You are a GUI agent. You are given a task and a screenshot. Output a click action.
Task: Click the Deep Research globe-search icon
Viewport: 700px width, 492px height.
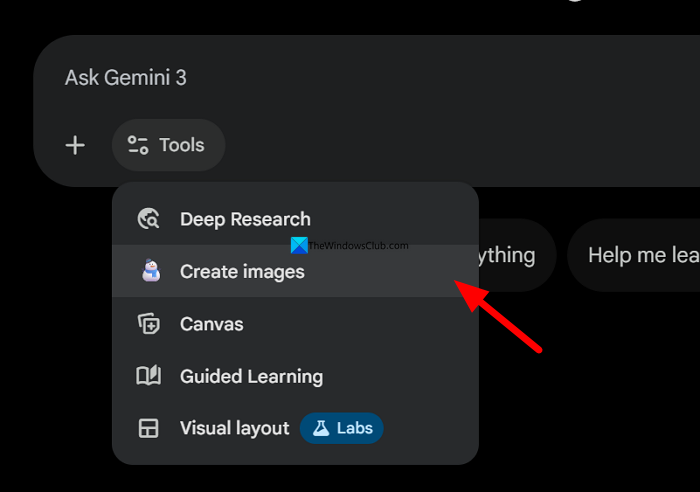click(x=148, y=219)
